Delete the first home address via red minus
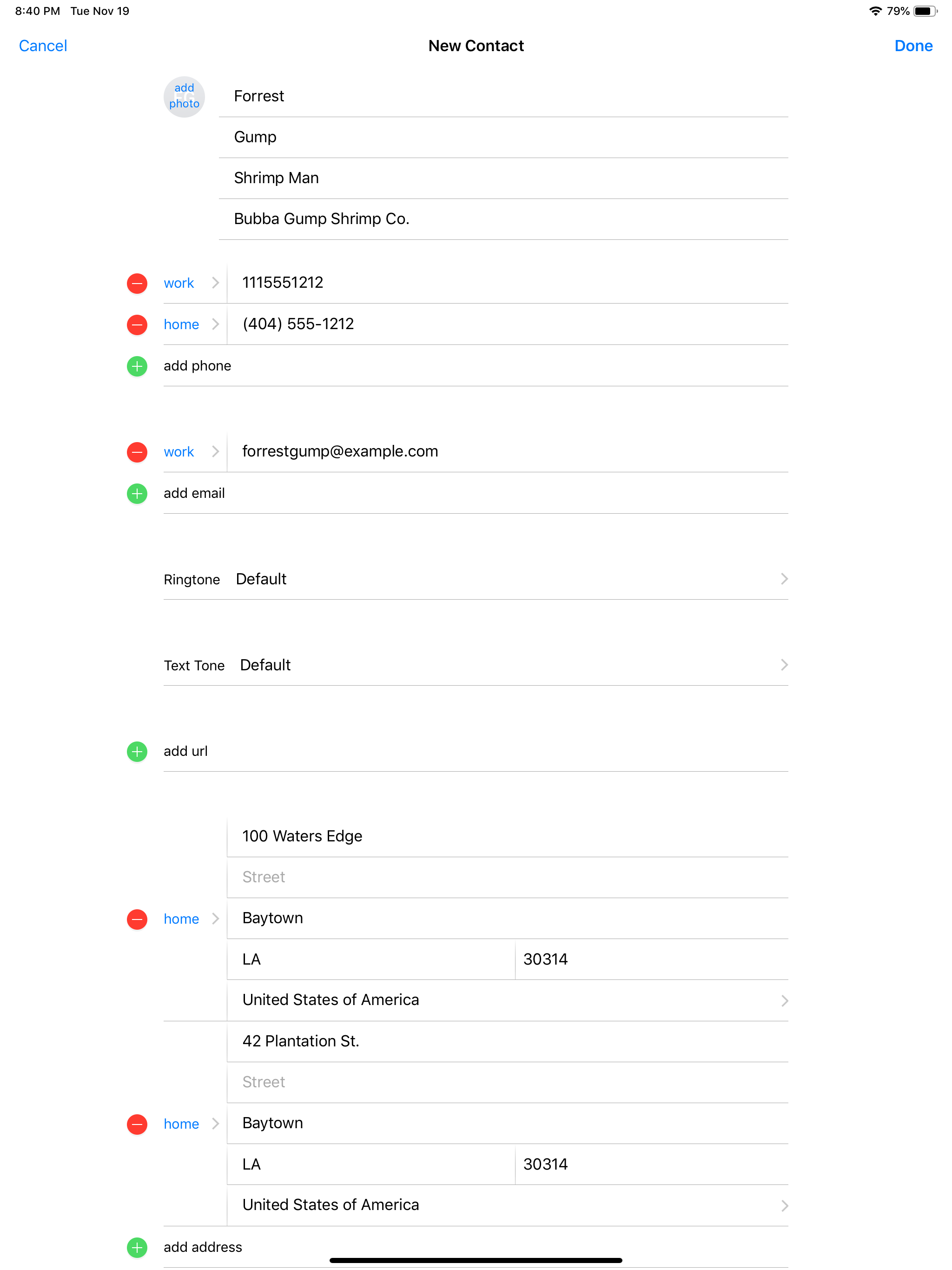The height and width of the screenshot is (1270, 952). coord(137,919)
